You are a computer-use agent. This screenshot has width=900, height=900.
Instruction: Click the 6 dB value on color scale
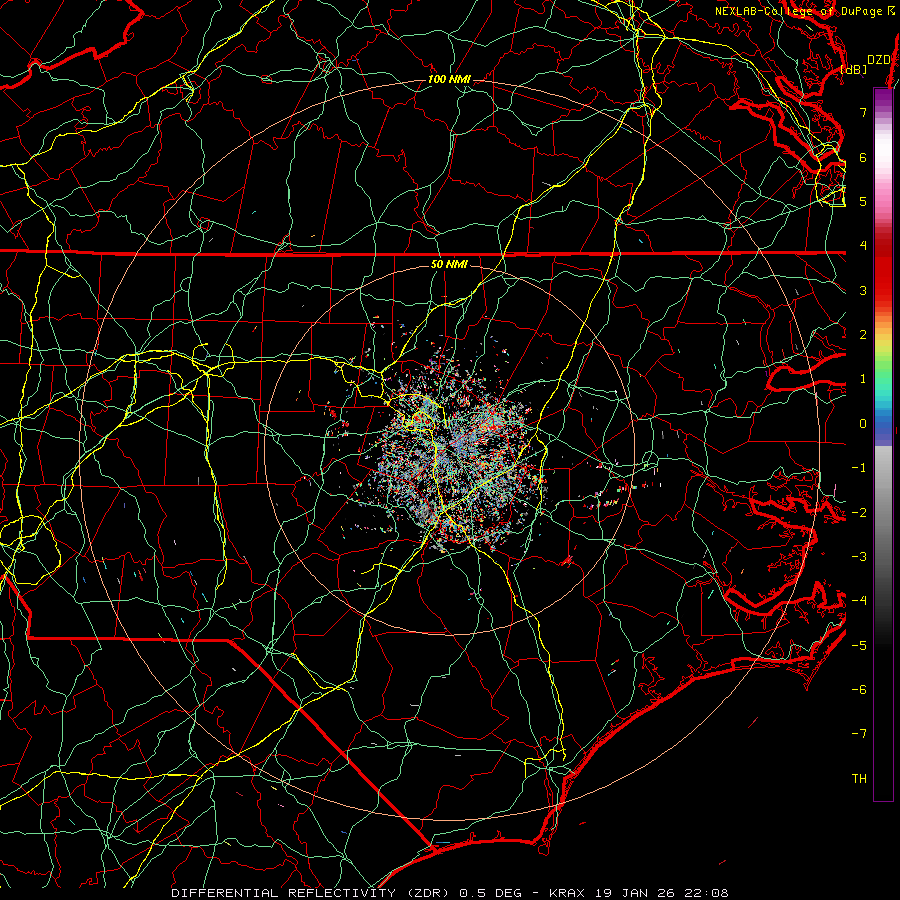point(863,157)
